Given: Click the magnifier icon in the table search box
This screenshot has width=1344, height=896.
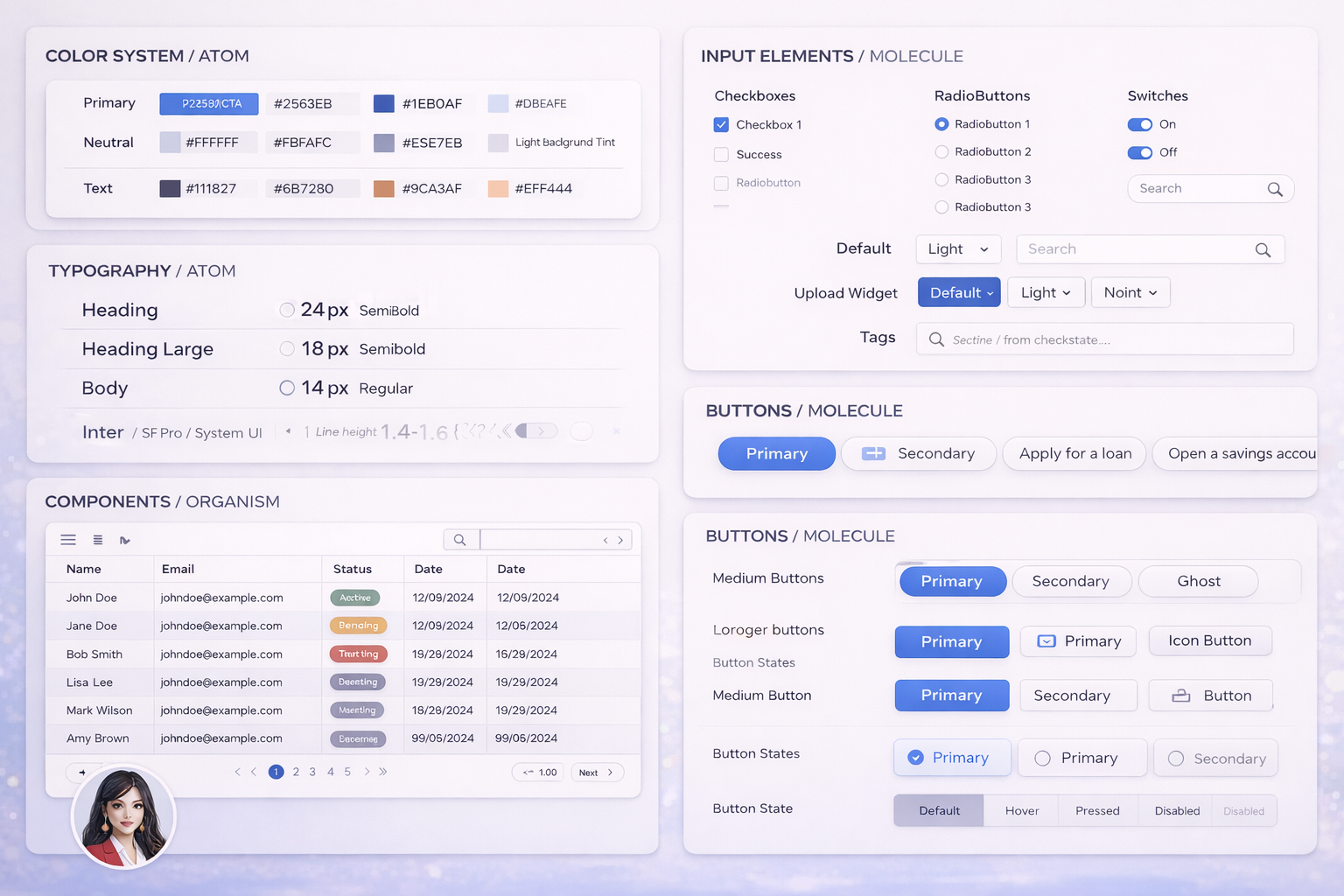Looking at the screenshot, I should click(x=459, y=540).
